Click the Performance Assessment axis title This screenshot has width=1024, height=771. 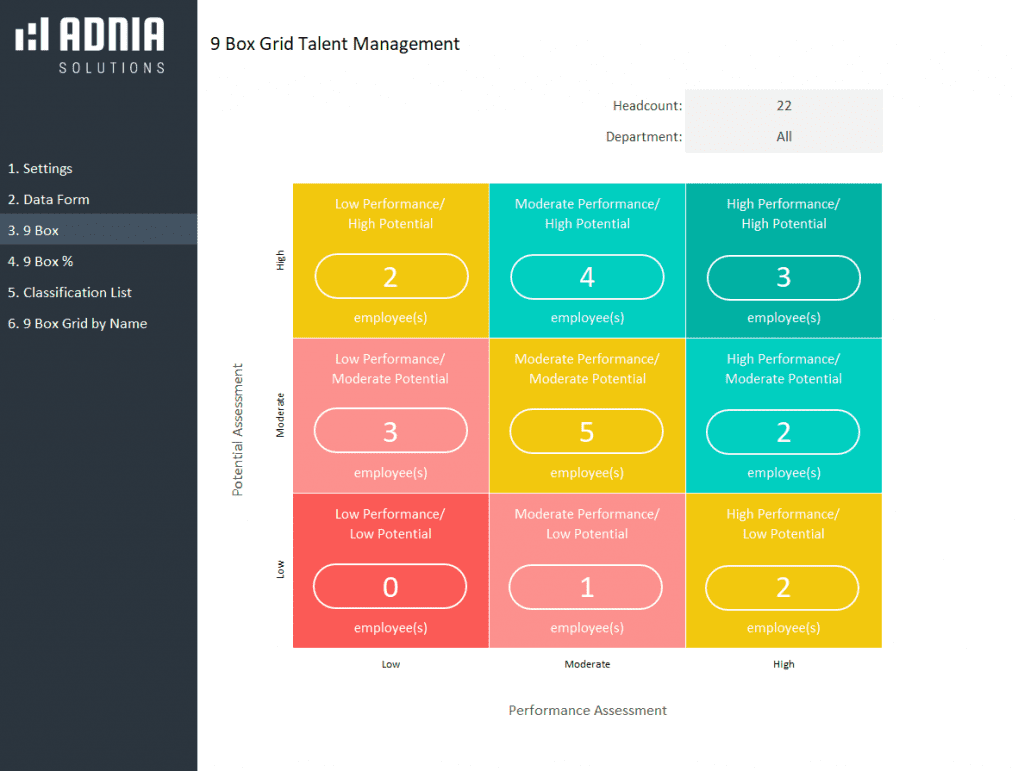(587, 711)
